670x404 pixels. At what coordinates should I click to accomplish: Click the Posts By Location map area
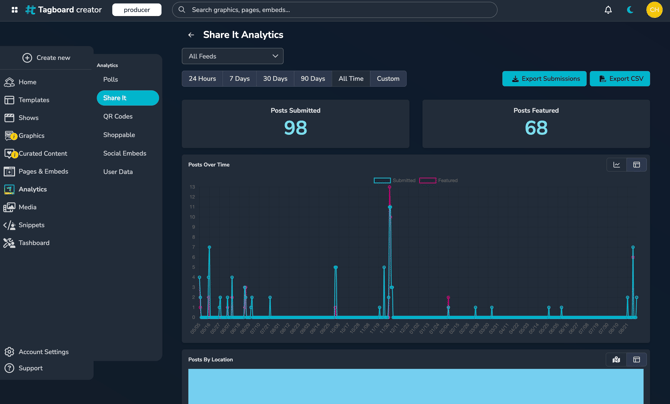(416, 386)
